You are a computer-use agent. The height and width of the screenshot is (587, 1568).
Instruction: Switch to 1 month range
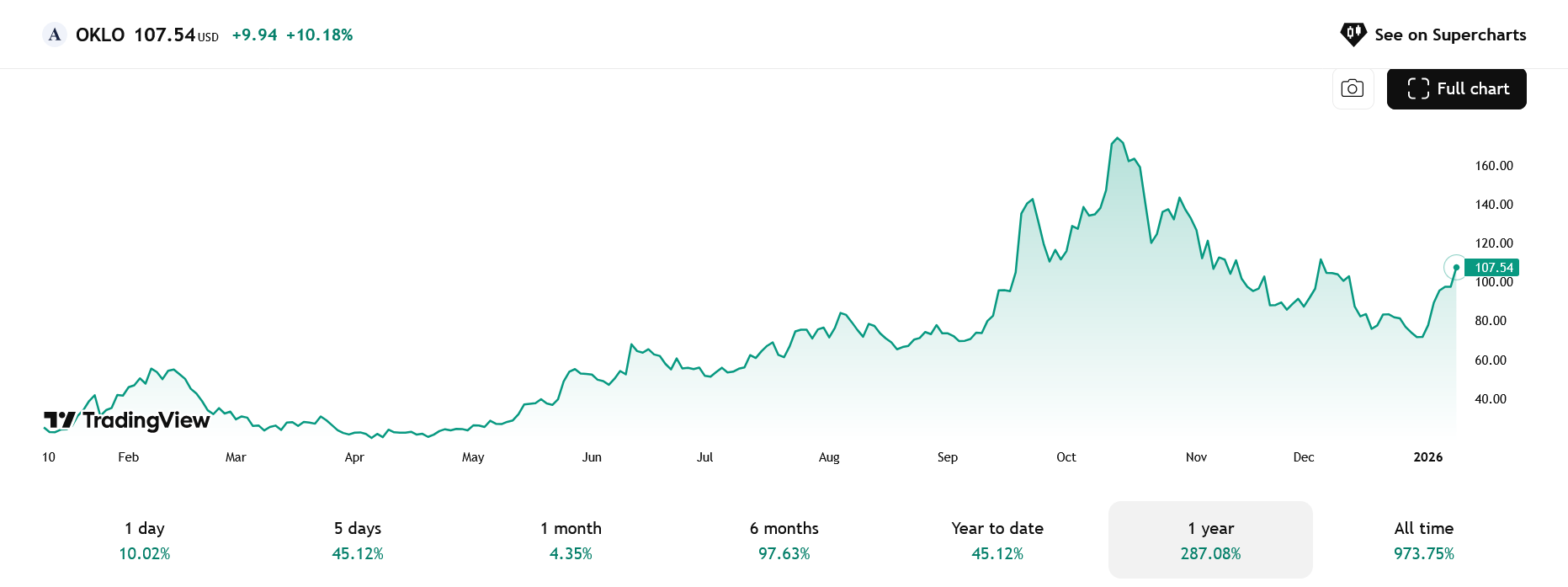point(571,540)
